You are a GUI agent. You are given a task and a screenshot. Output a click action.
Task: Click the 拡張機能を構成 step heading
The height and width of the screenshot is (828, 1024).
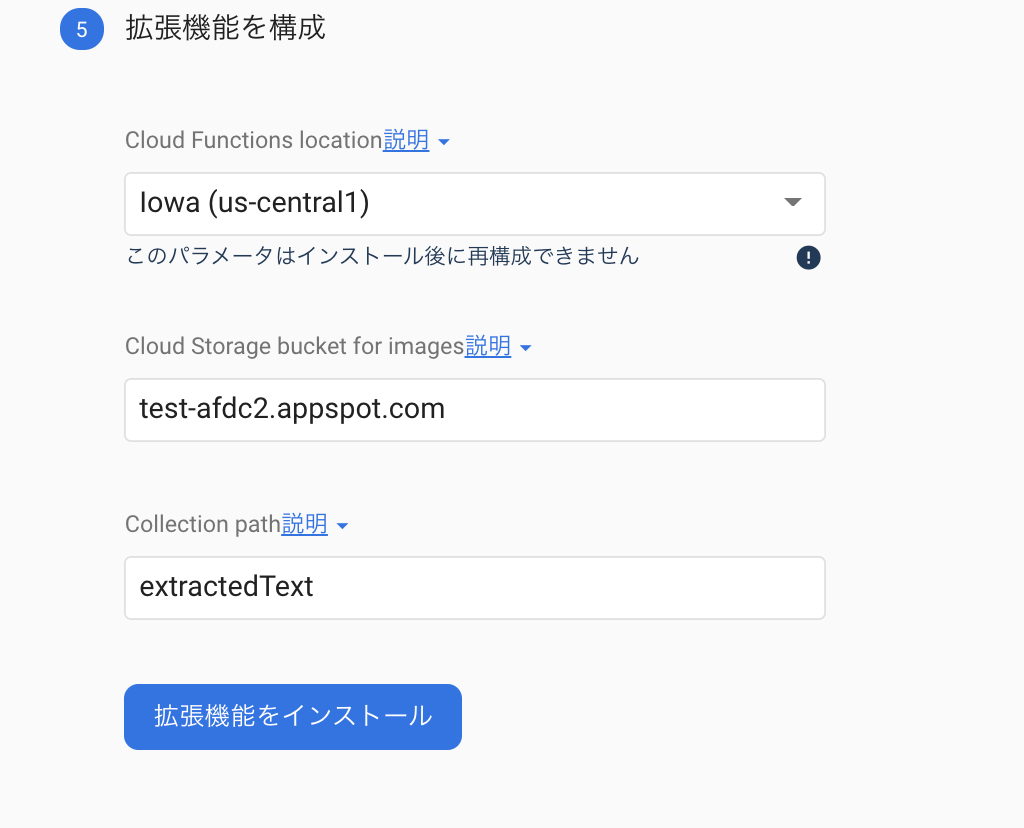click(225, 28)
